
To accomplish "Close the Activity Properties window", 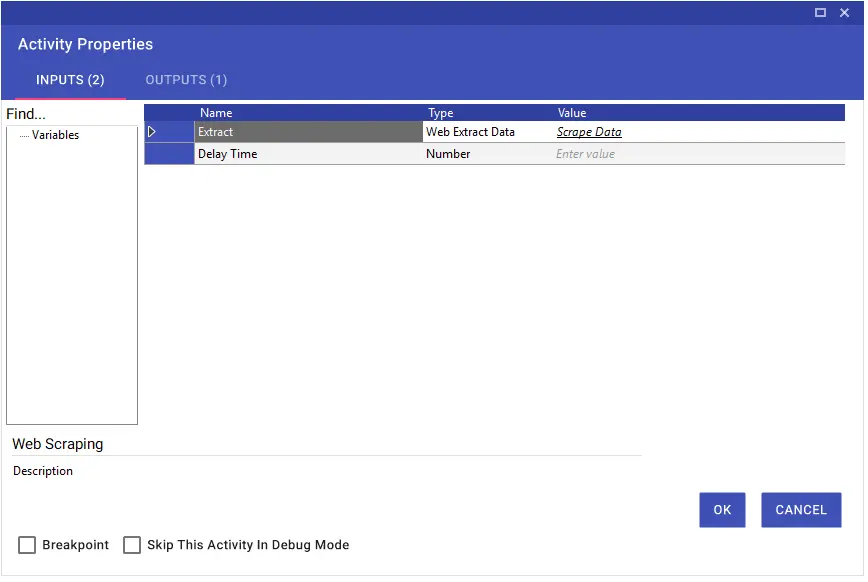I will pos(846,13).
